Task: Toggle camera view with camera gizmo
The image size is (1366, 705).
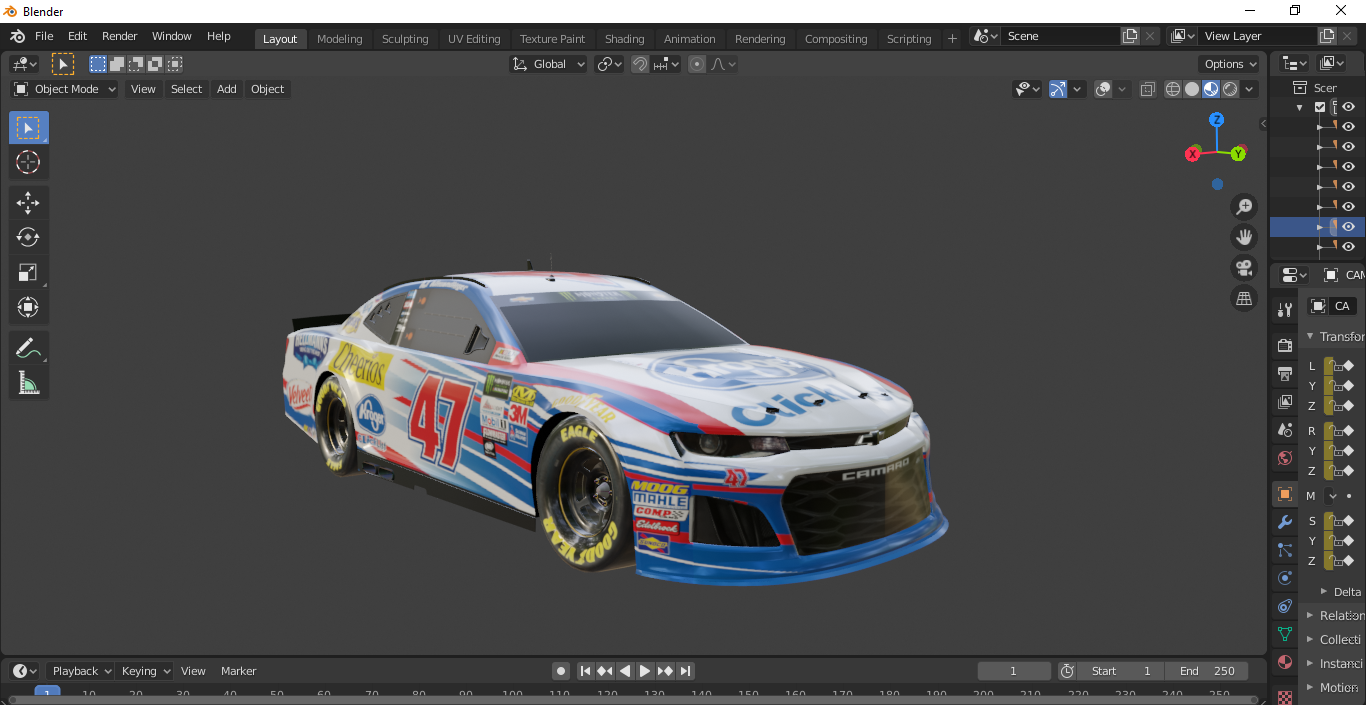Action: tap(1244, 268)
